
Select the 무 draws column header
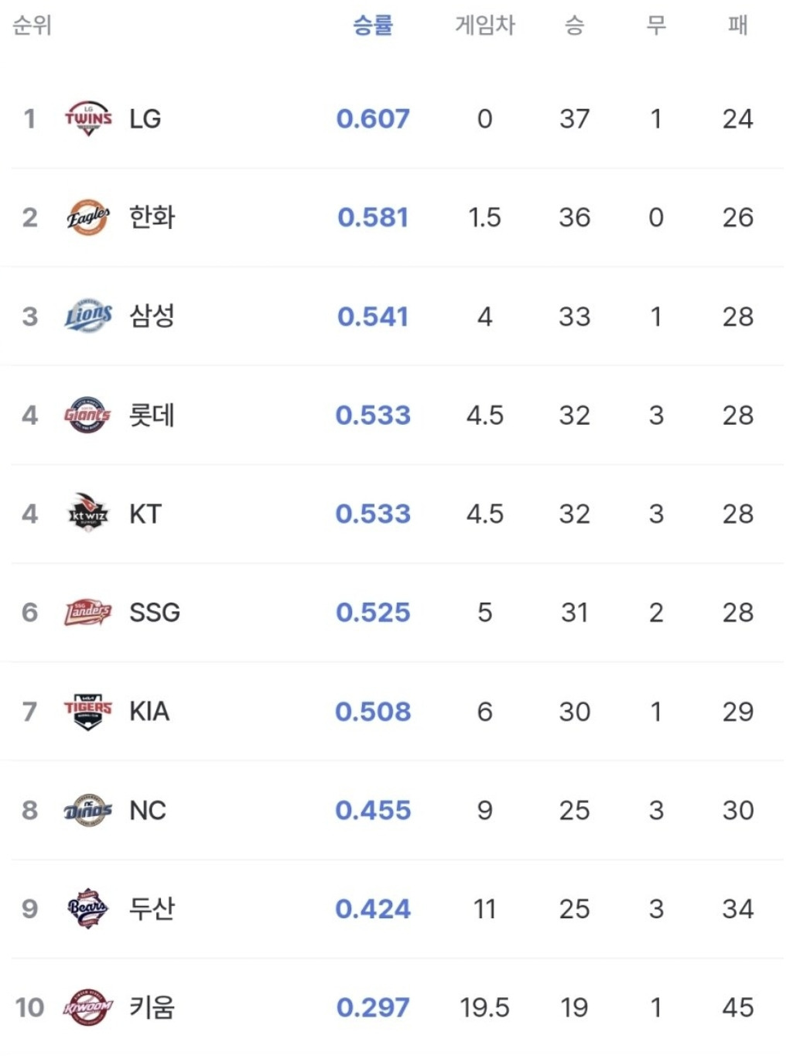click(656, 26)
